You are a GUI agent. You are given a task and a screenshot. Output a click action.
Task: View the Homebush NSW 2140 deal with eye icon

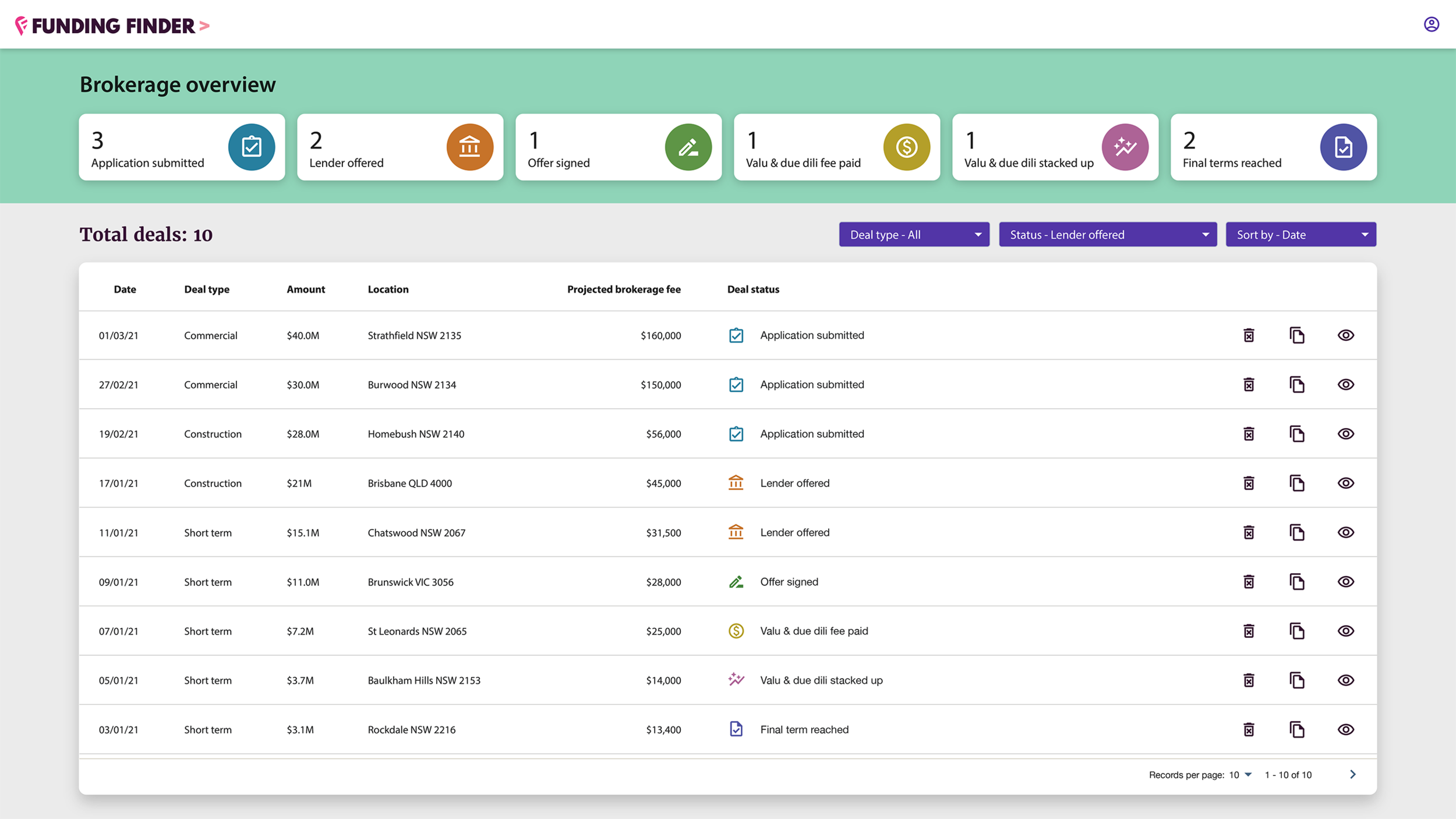[1345, 434]
